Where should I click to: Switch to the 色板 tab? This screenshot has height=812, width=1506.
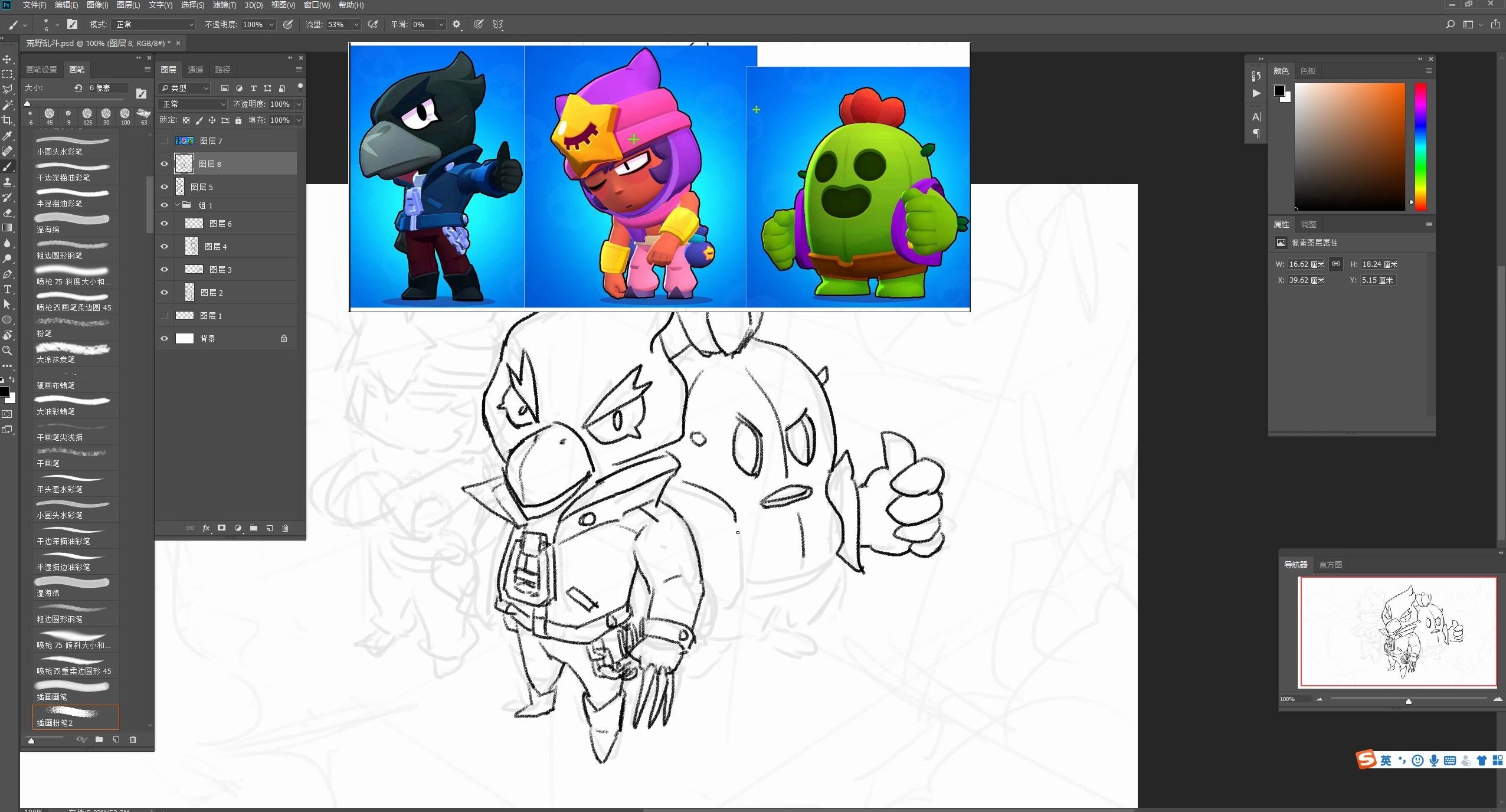pyautogui.click(x=1308, y=71)
